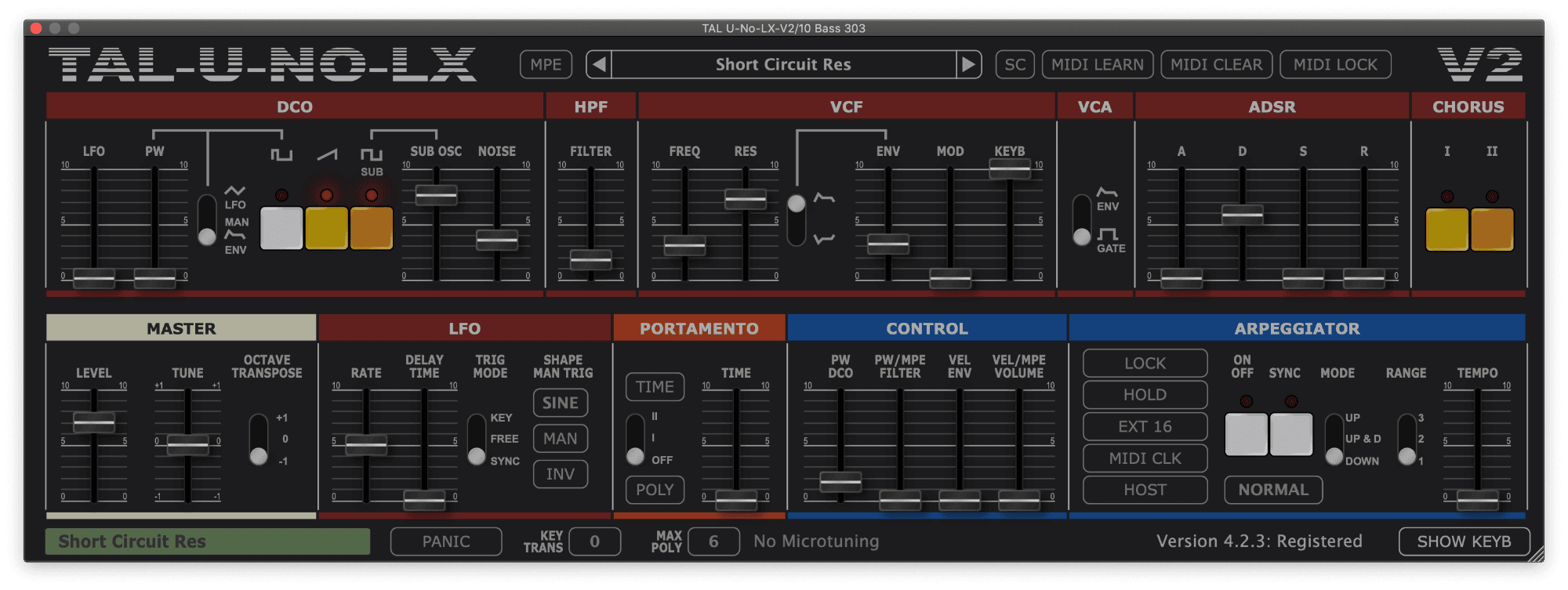Screen dimensions: 1568x590
Task: Enable Chorus I yellow button
Action: [x=1446, y=230]
